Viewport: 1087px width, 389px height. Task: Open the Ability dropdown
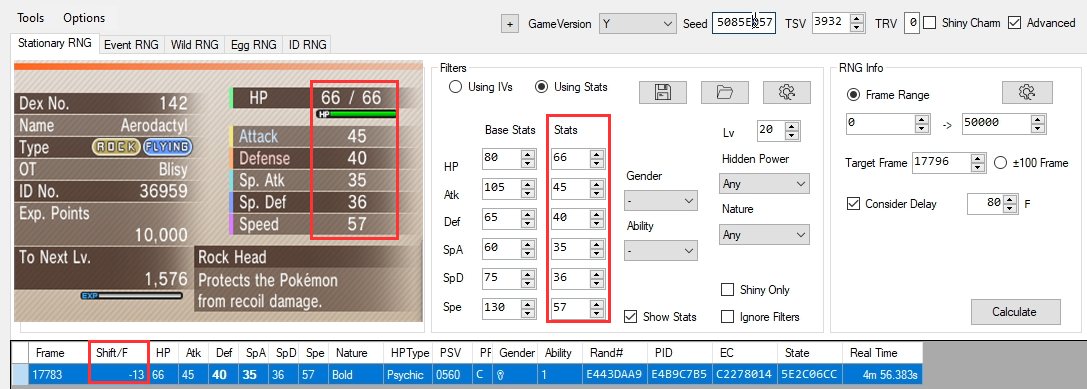click(661, 250)
